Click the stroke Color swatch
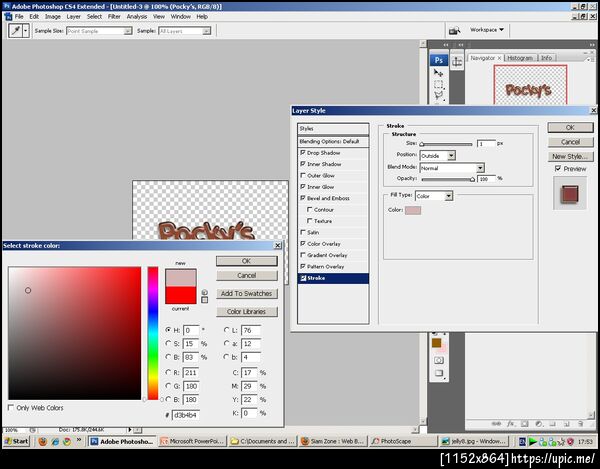600x469 pixels. pyautogui.click(x=413, y=210)
